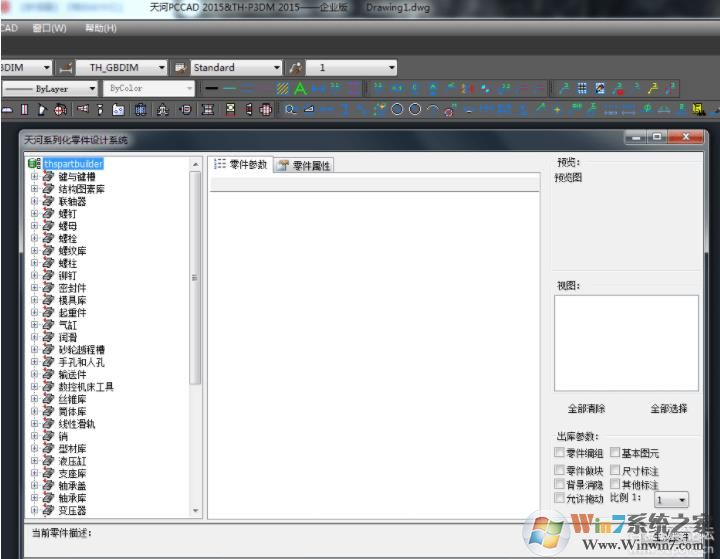Screen dimensions: 720x559
Task: Click the red crosshair circle toolbar icon
Action: (61, 110)
